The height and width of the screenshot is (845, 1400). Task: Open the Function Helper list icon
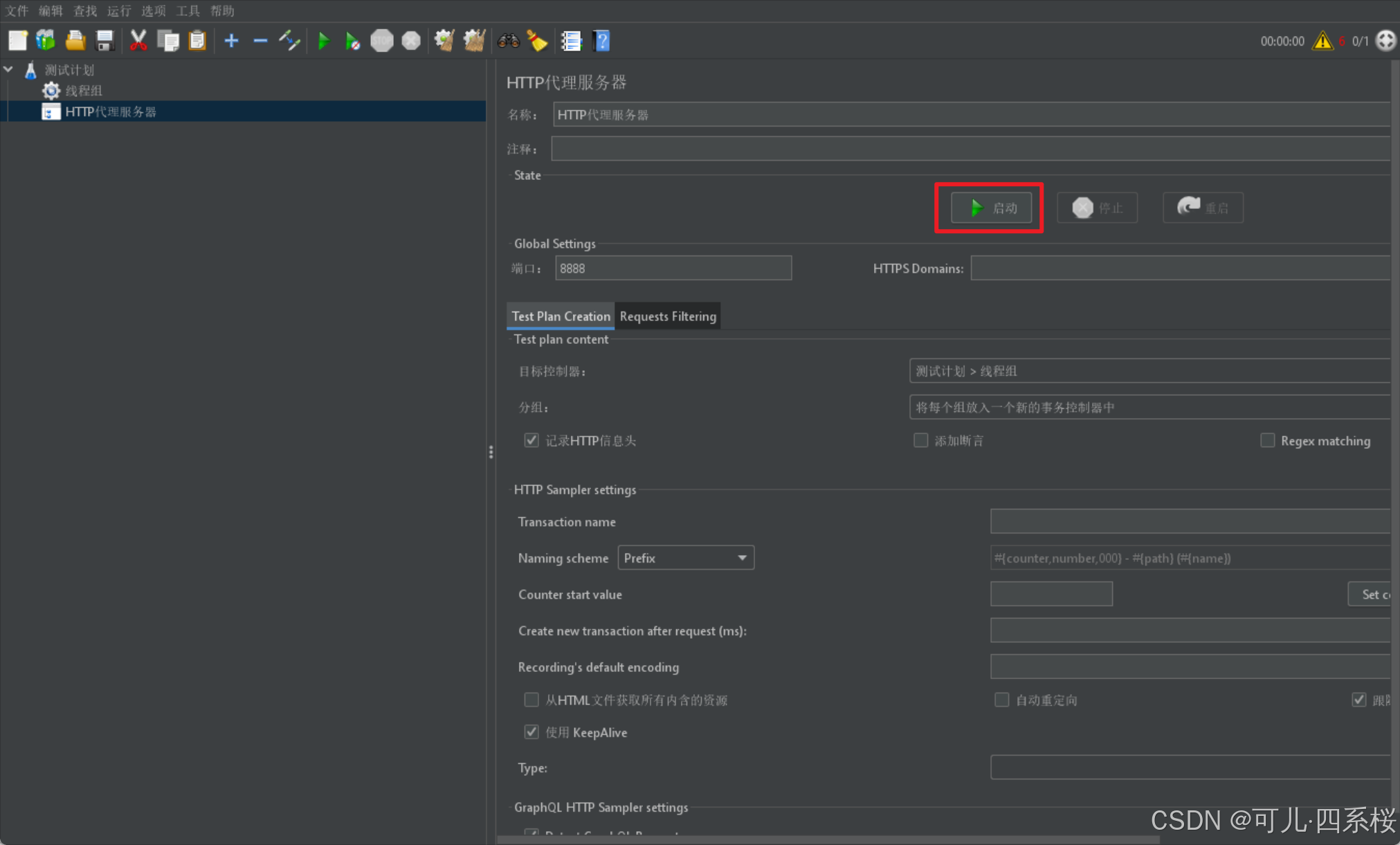coord(571,41)
